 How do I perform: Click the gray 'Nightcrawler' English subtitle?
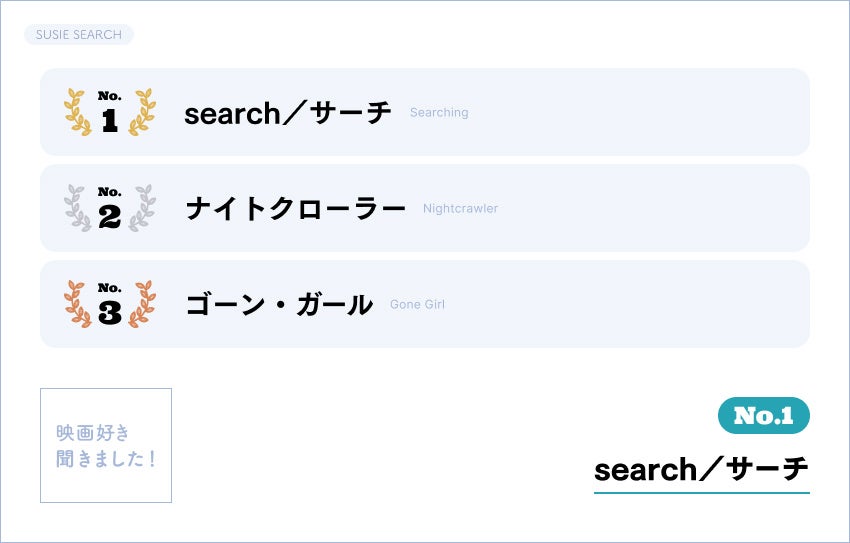460,209
